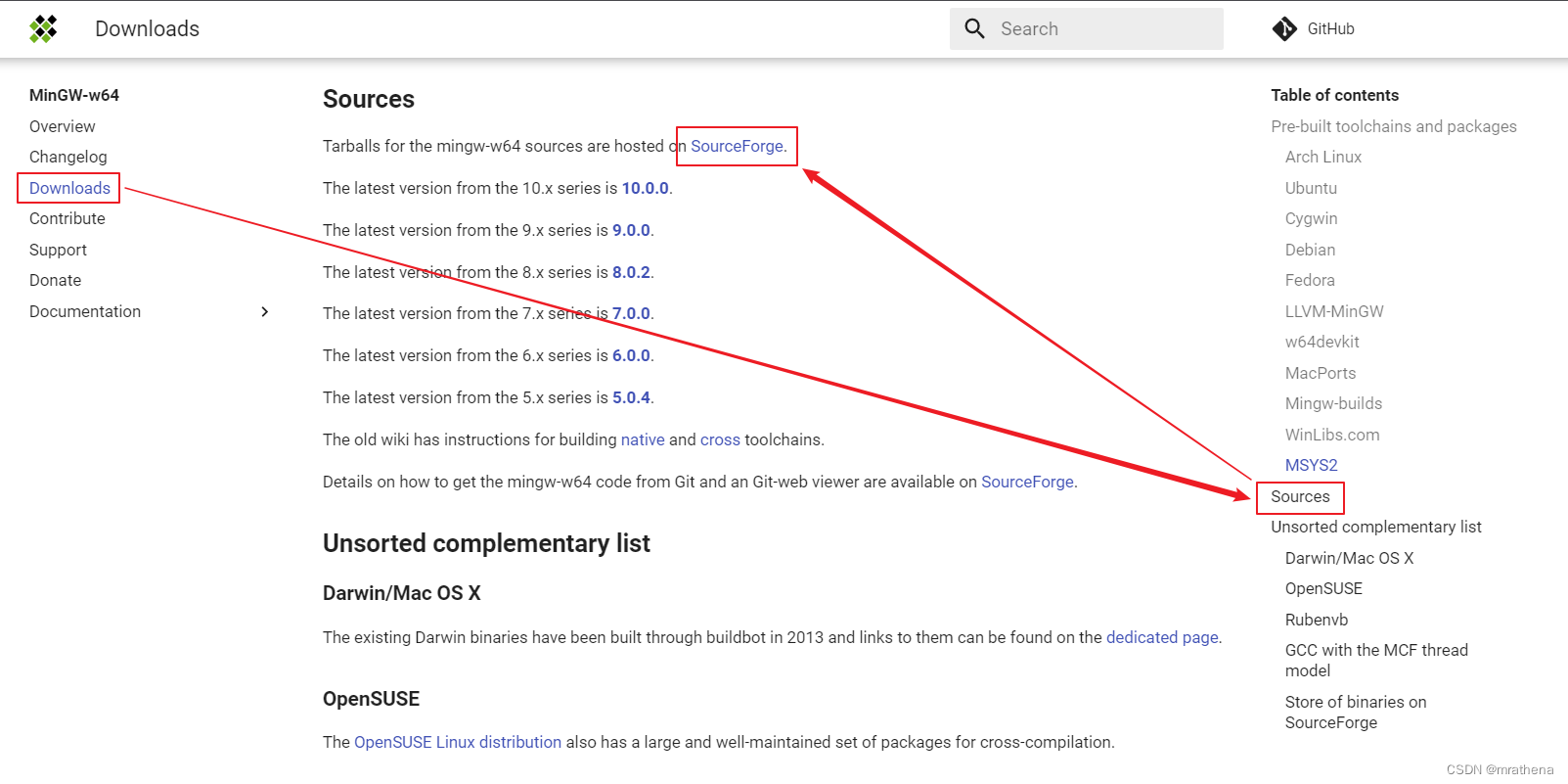This screenshot has width=1568, height=784.
Task: Jump to OpenSUSE in contents
Action: pos(1323,588)
